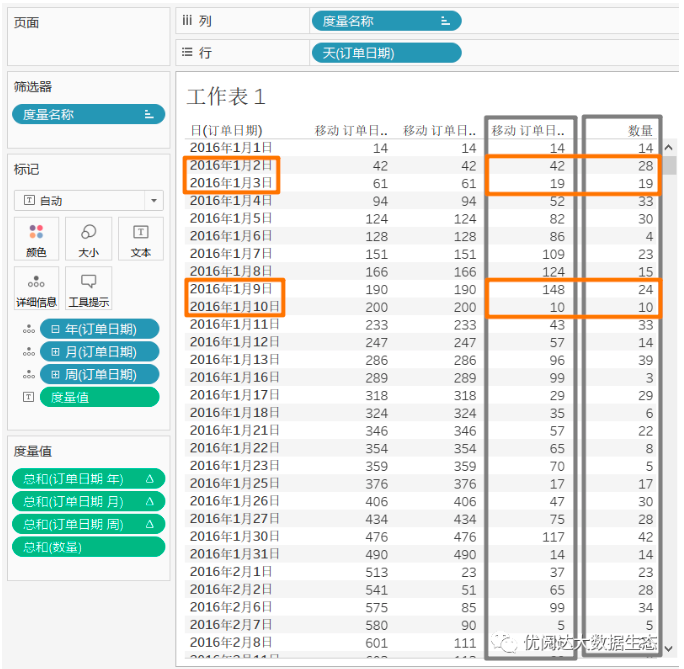Click the 数量 column header
The image size is (684, 669).
[640, 130]
